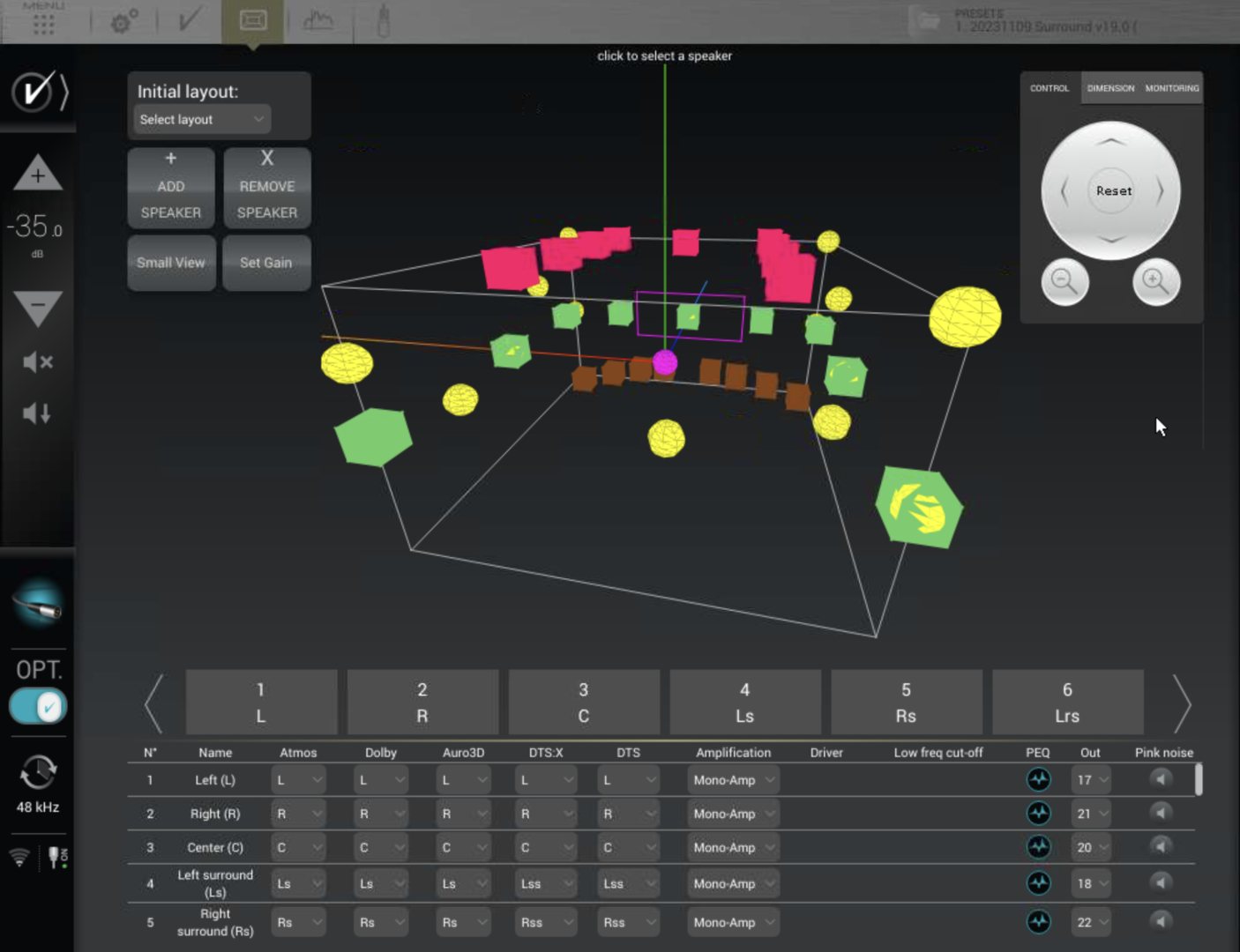The width and height of the screenshot is (1240, 952).
Task: Open Out channel dropdown for Center
Action: (1091, 848)
